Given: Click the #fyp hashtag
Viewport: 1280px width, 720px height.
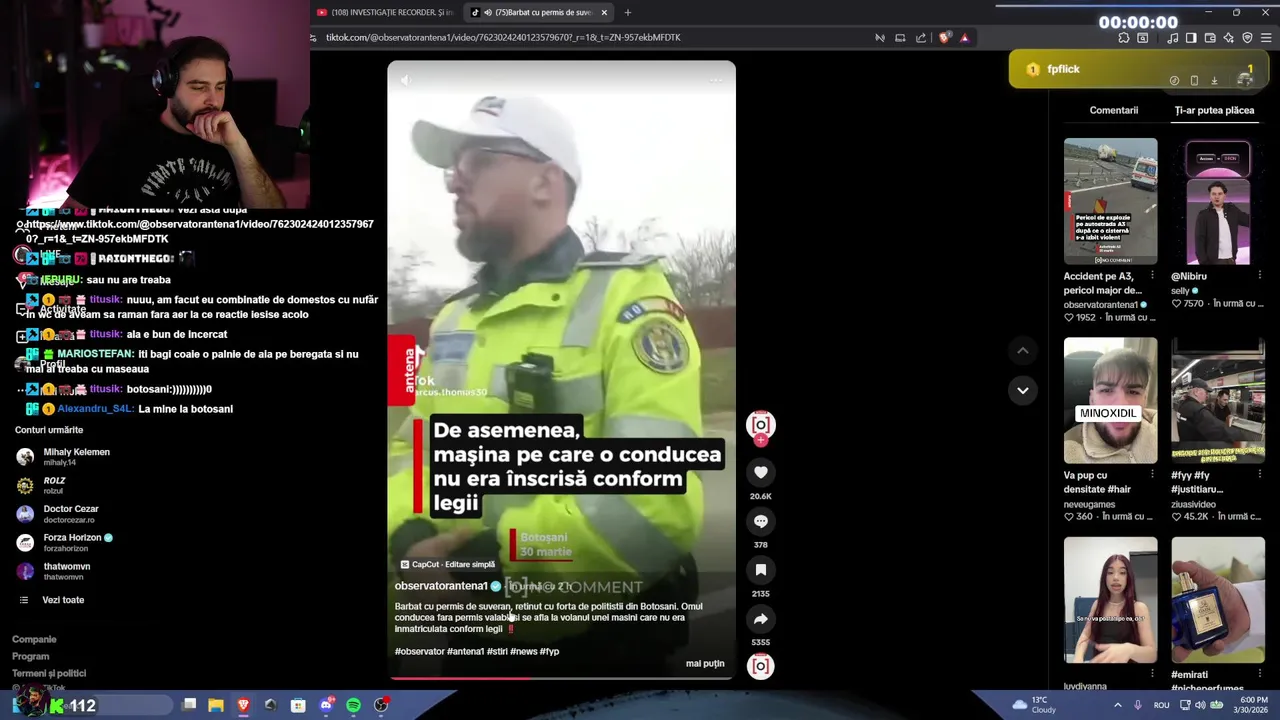Looking at the screenshot, I should 549,652.
